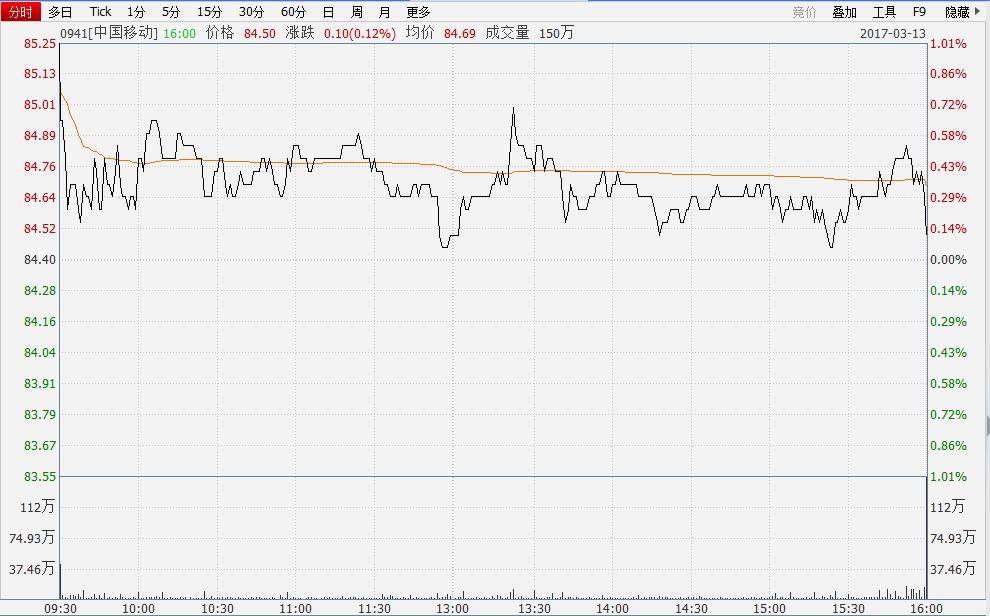Click the 11:30 time axis label
The image size is (990, 616).
tap(374, 609)
